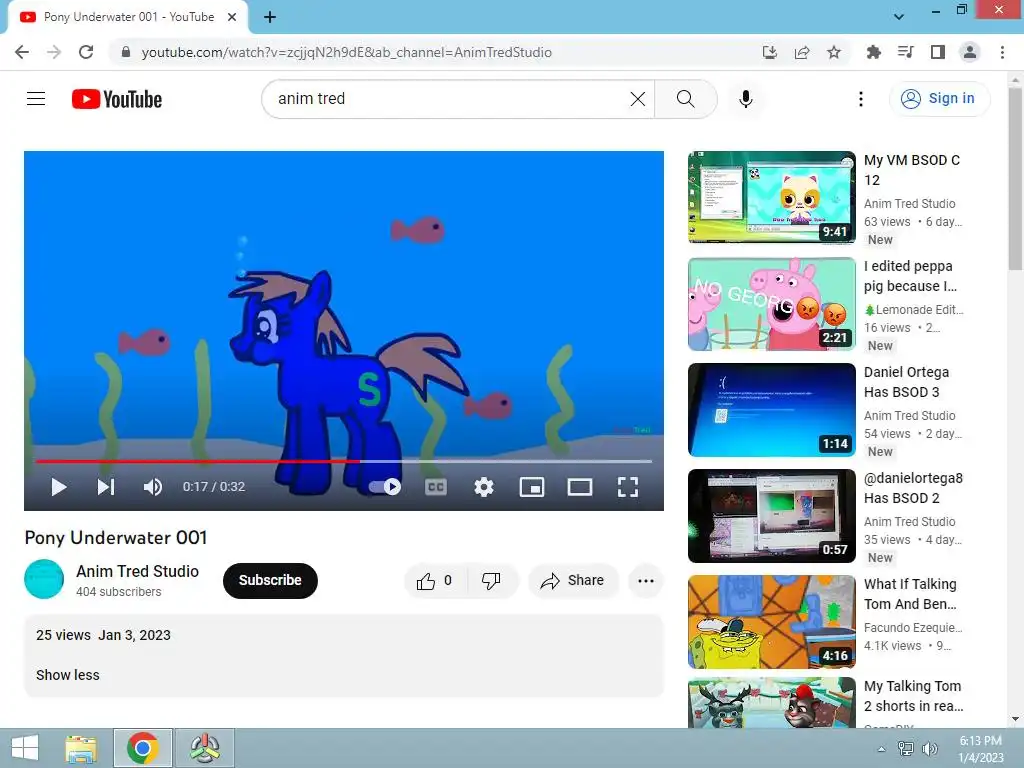Open the tab search chevron
This screenshot has height=768, width=1024.
click(x=899, y=17)
